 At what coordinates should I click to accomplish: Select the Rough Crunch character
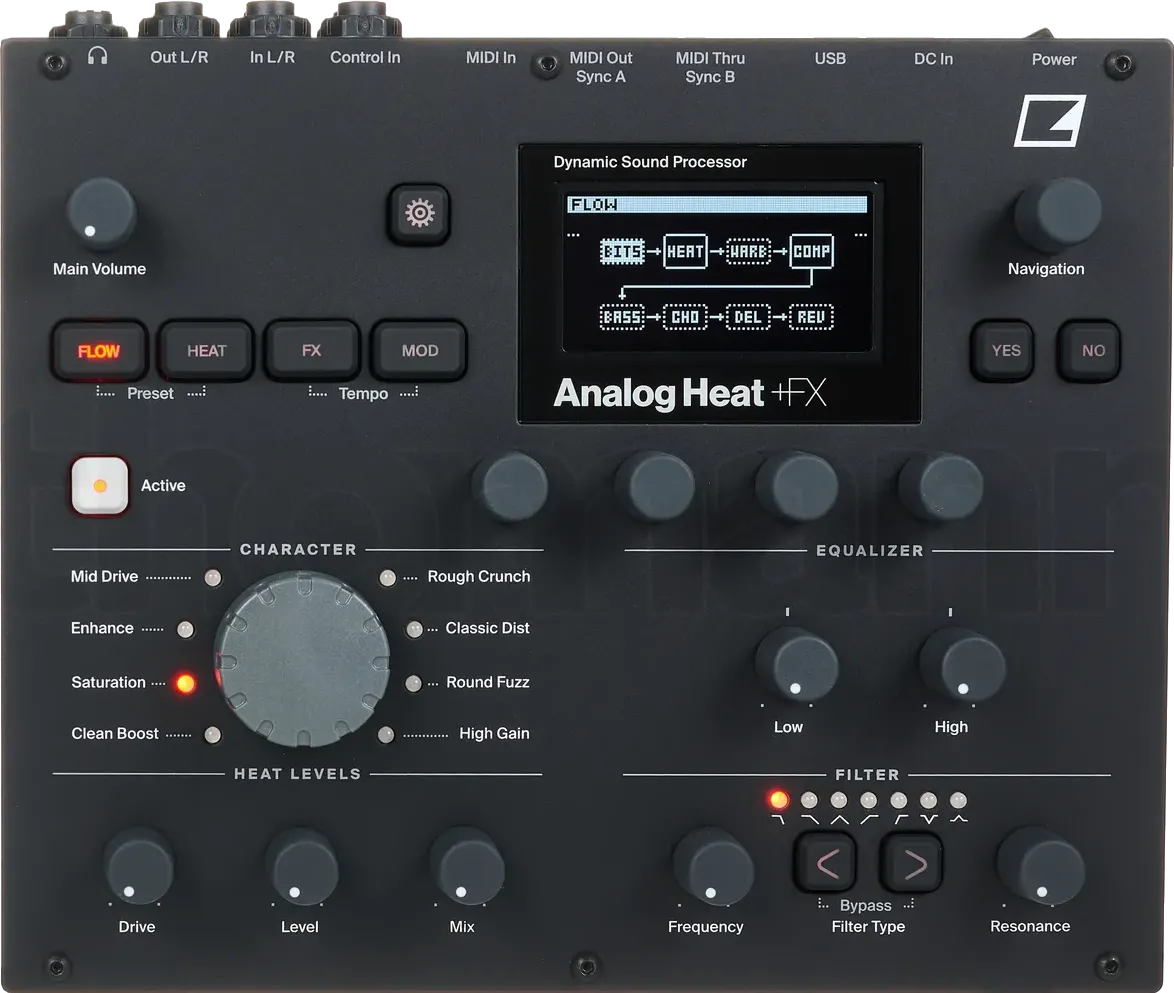[386, 576]
